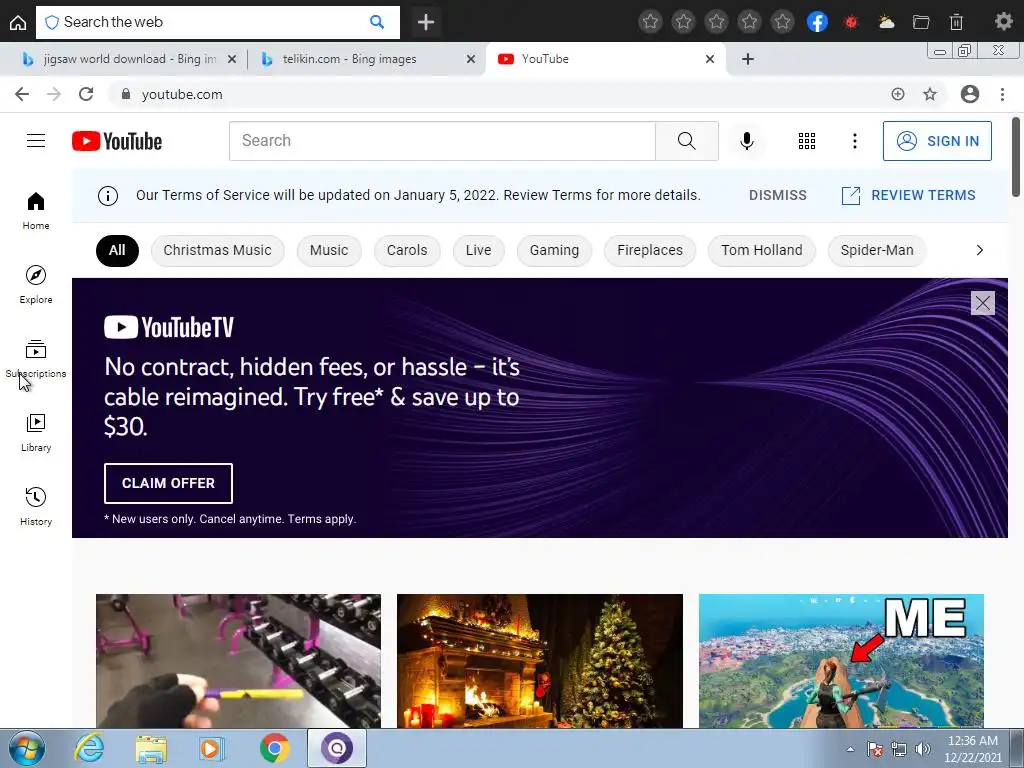Show more filter chips with right chevron
Image resolution: width=1024 pixels, height=768 pixels.
point(979,250)
